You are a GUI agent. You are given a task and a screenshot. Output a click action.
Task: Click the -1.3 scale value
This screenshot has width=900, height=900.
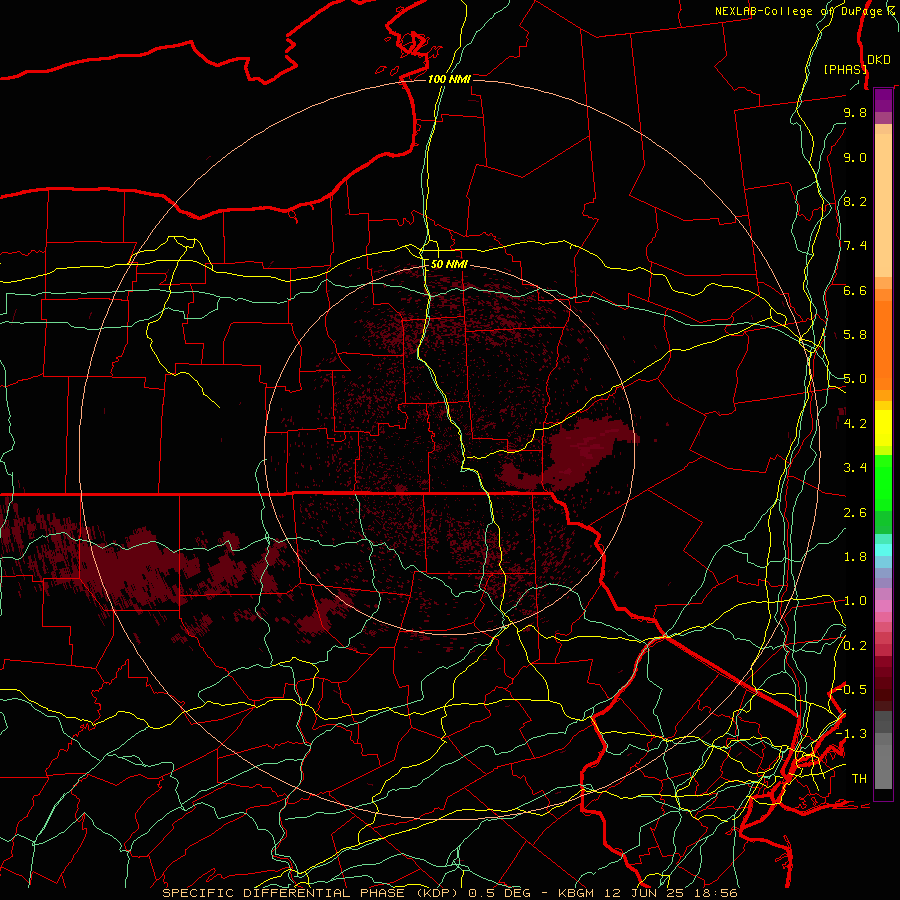coord(851,734)
